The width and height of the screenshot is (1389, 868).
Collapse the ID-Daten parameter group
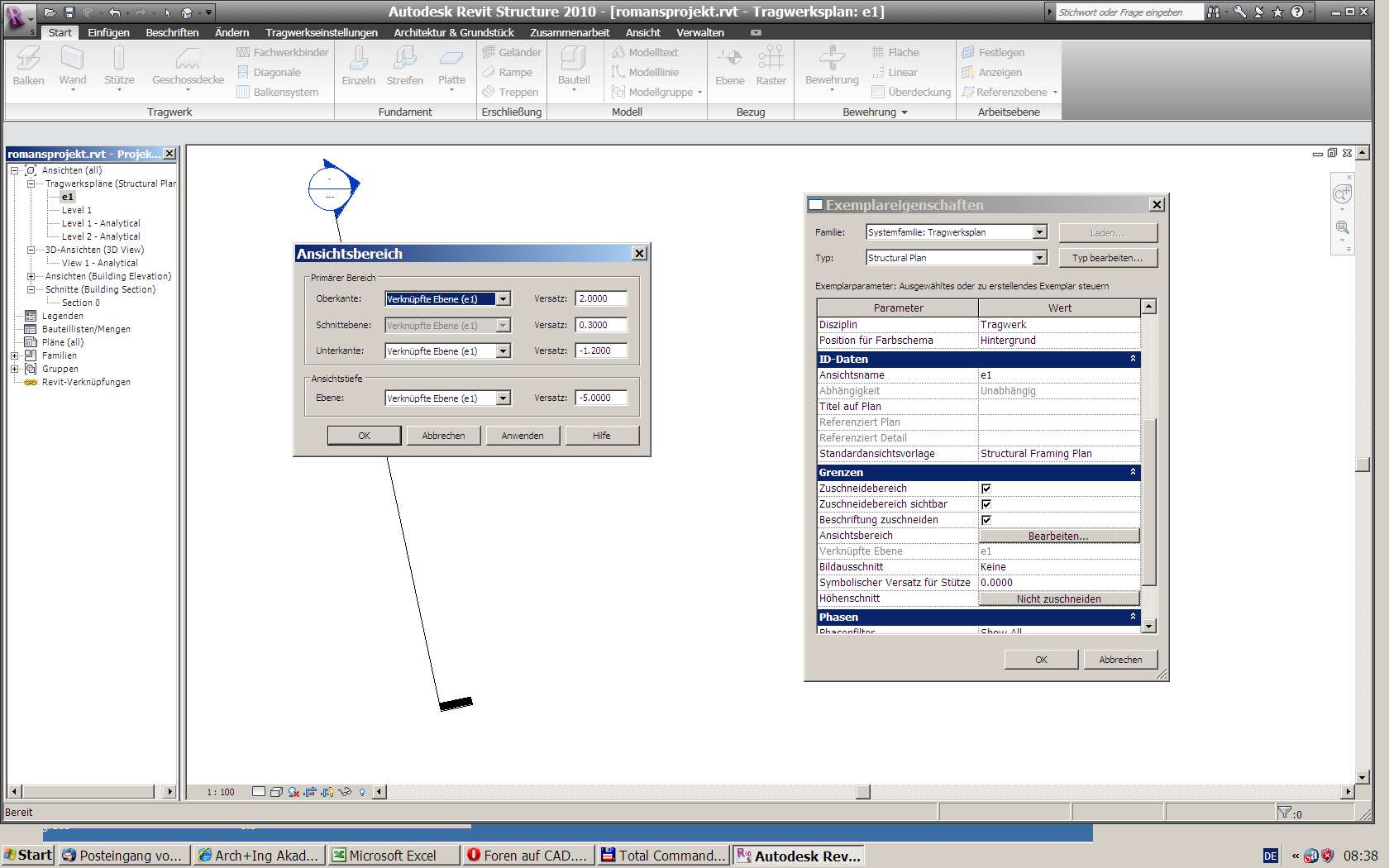[1133, 359]
